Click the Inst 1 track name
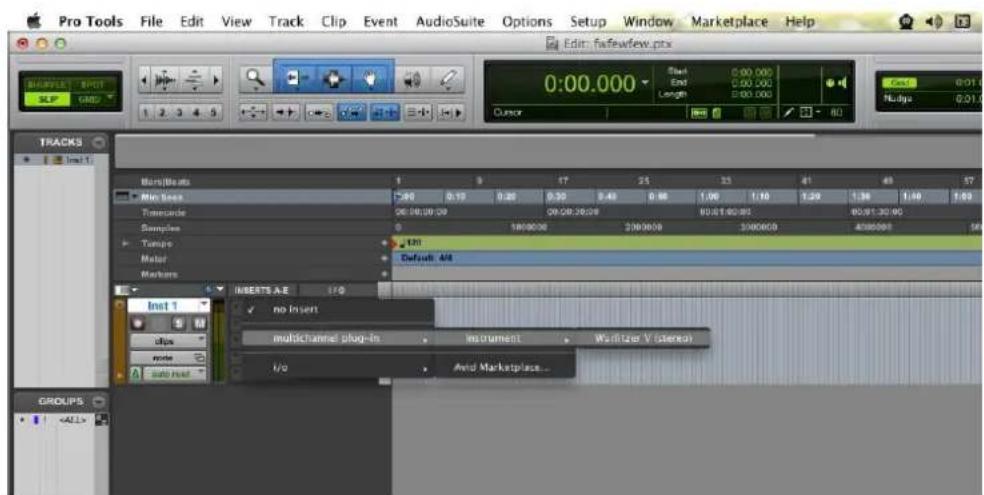The width and height of the screenshot is (984, 495). tap(163, 306)
